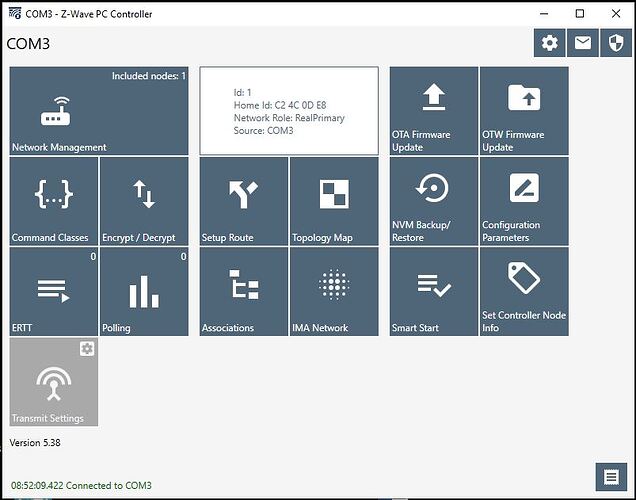636x500 pixels.
Task: Click the 'Included nodes: 1' label
Action: [148, 76]
